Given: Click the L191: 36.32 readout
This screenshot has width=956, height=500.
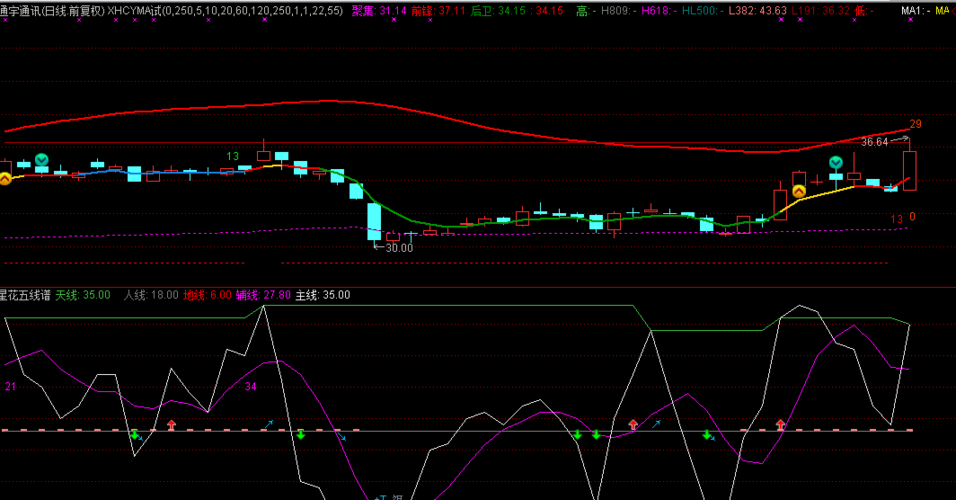Looking at the screenshot, I should [x=821, y=10].
